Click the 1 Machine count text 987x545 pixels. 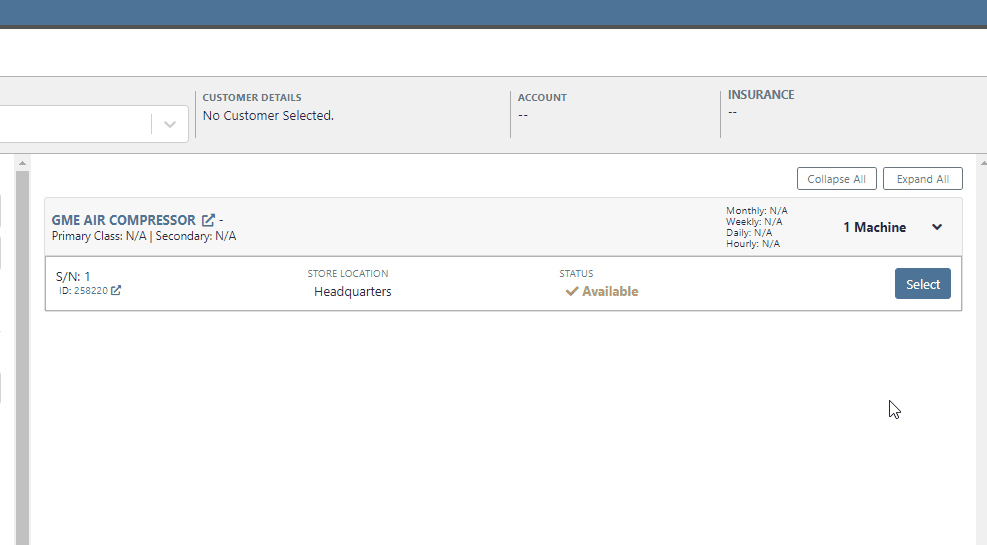874,227
